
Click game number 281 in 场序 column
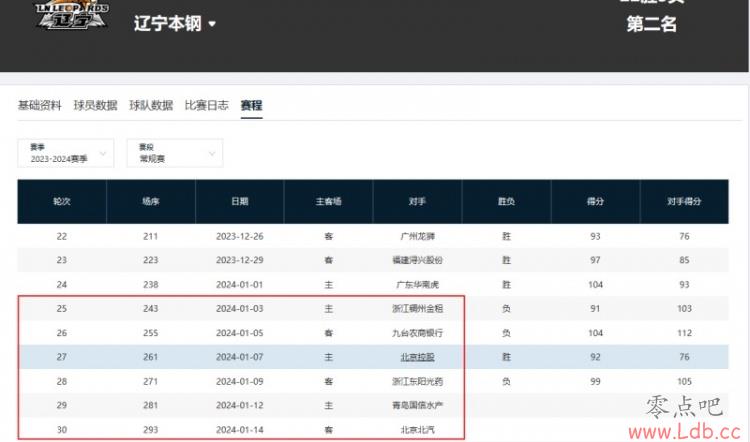(x=151, y=405)
